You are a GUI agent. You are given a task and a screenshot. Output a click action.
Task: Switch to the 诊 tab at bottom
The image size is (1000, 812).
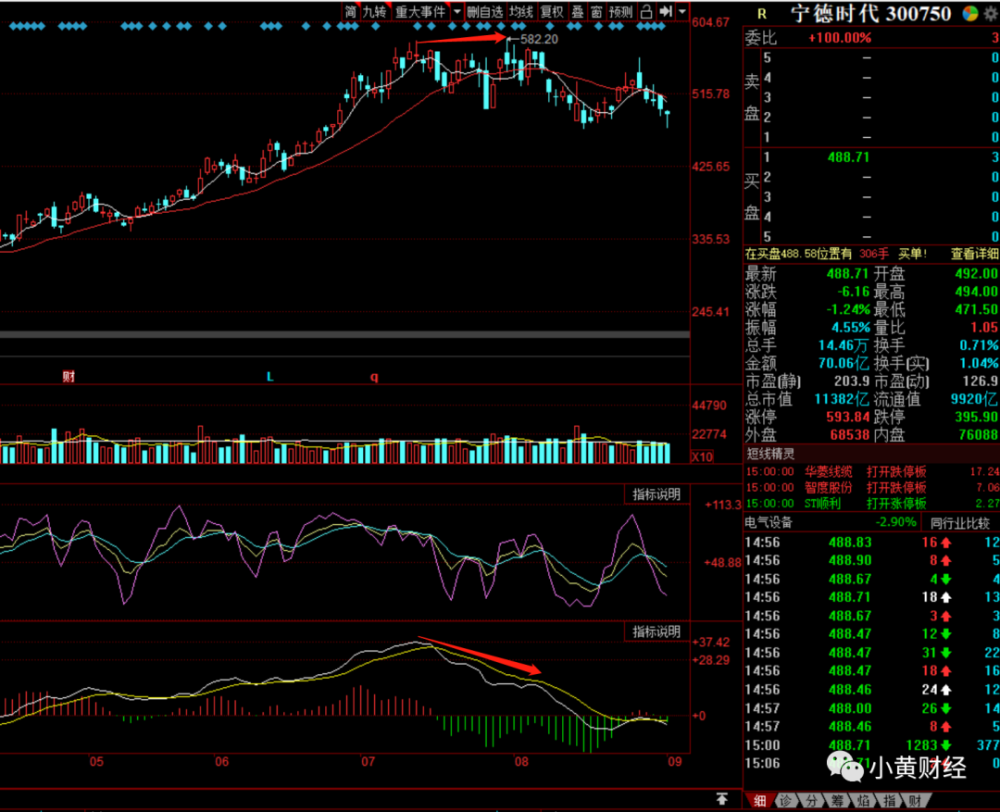pos(786,800)
